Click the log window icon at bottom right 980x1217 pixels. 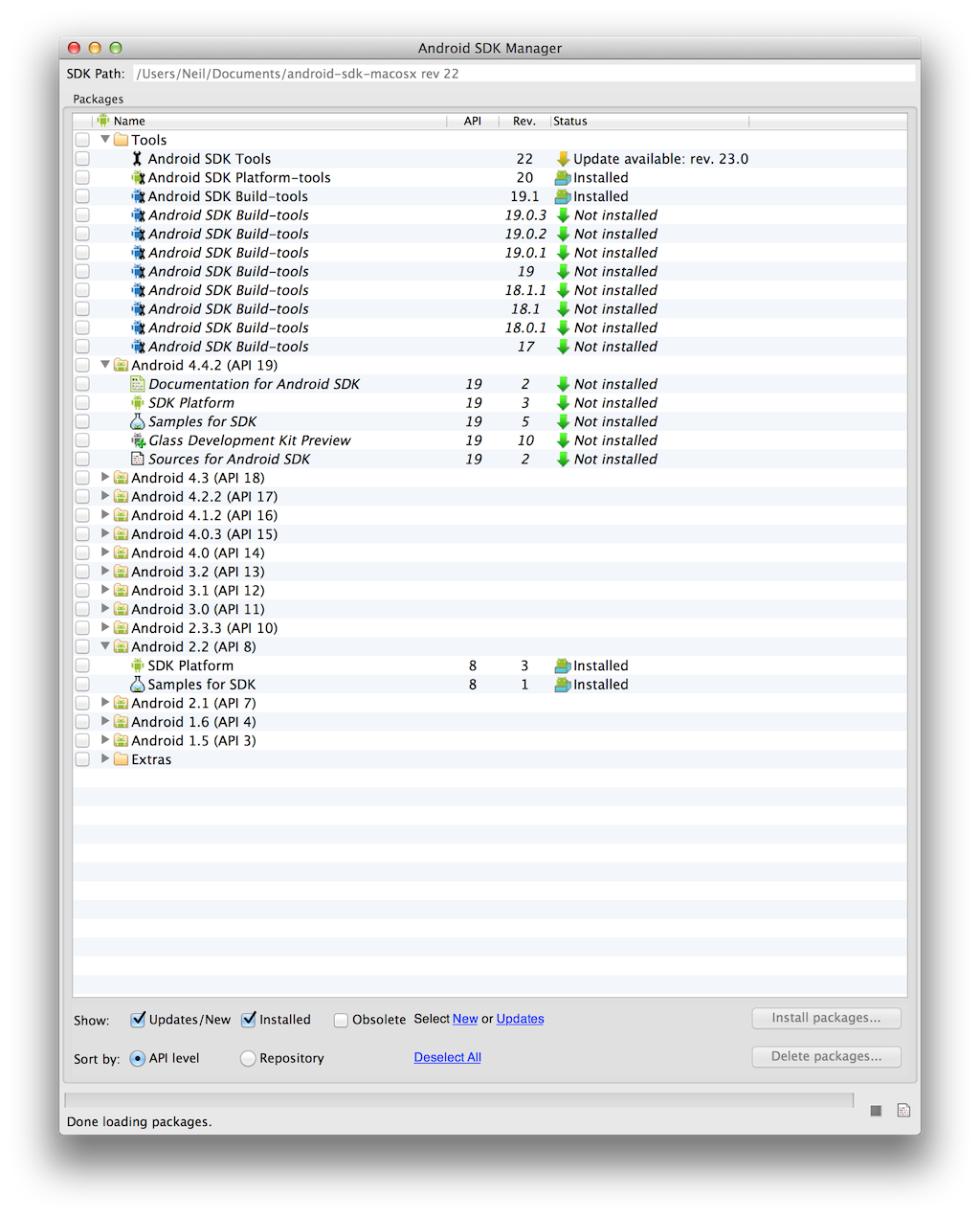click(x=903, y=1111)
